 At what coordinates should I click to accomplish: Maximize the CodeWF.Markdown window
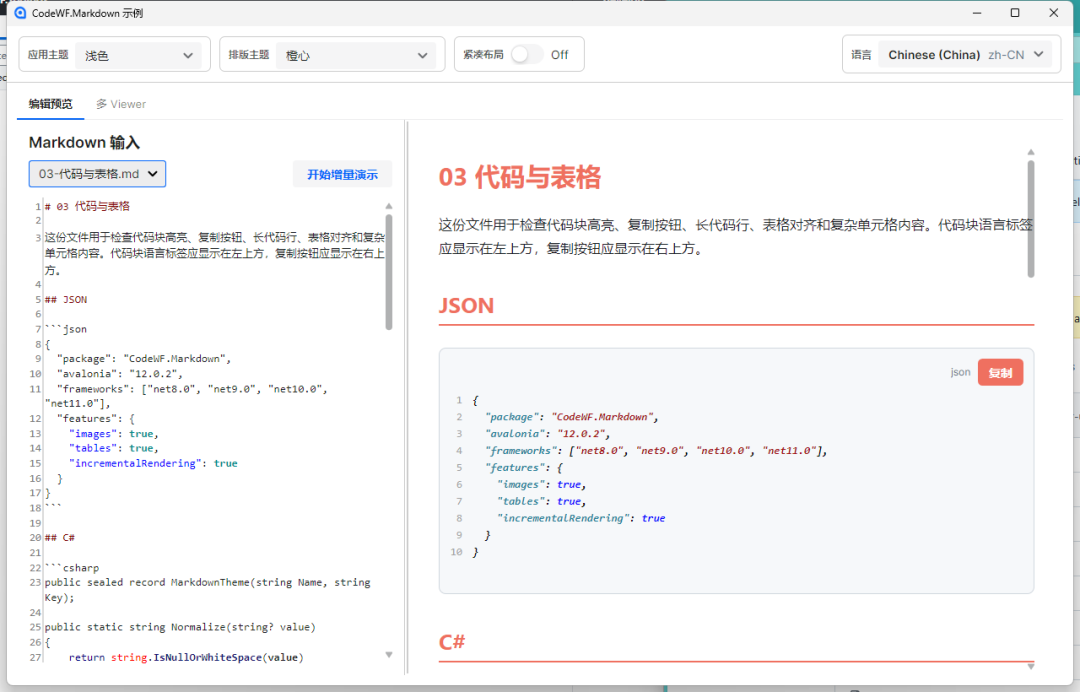[1015, 13]
